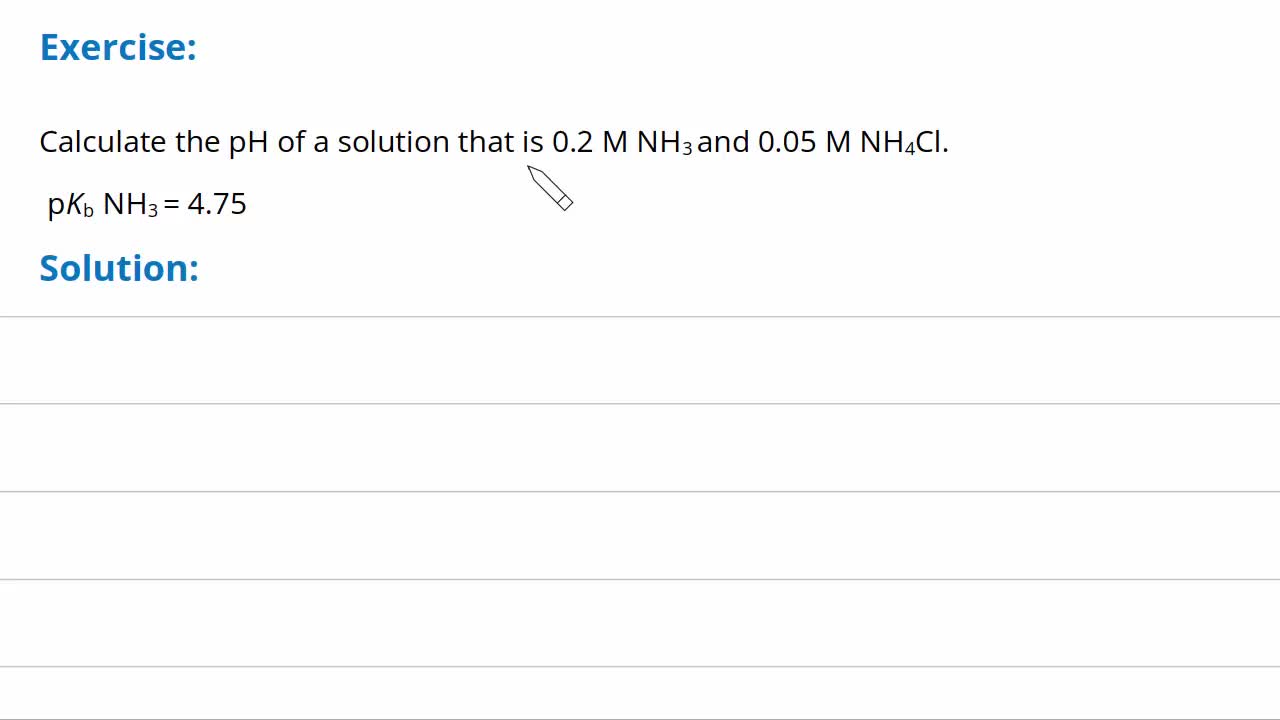The width and height of the screenshot is (1280, 720).
Task: Click the NH4Cl formula
Action: point(903,143)
